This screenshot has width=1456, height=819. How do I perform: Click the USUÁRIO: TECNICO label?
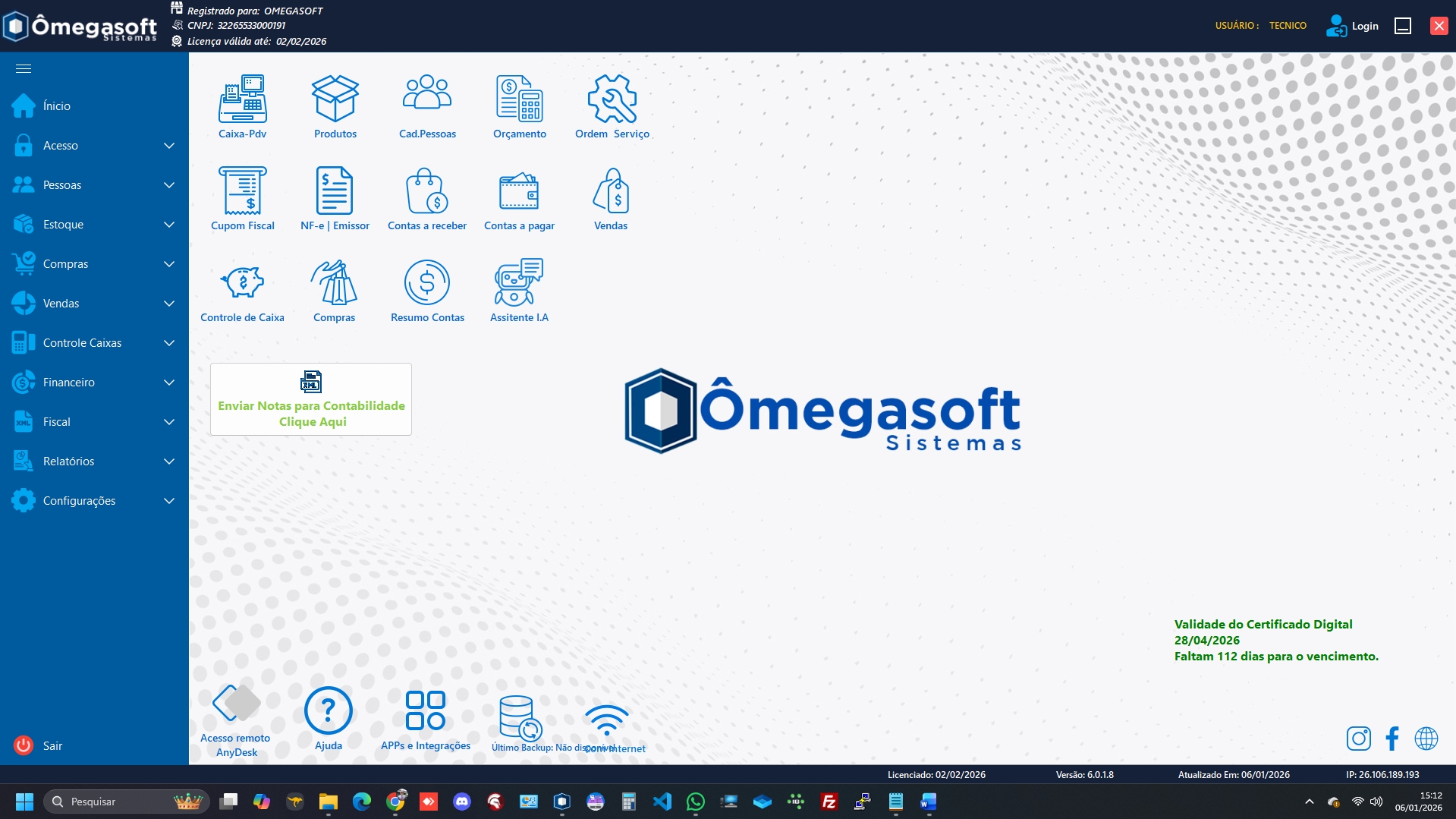[1261, 26]
